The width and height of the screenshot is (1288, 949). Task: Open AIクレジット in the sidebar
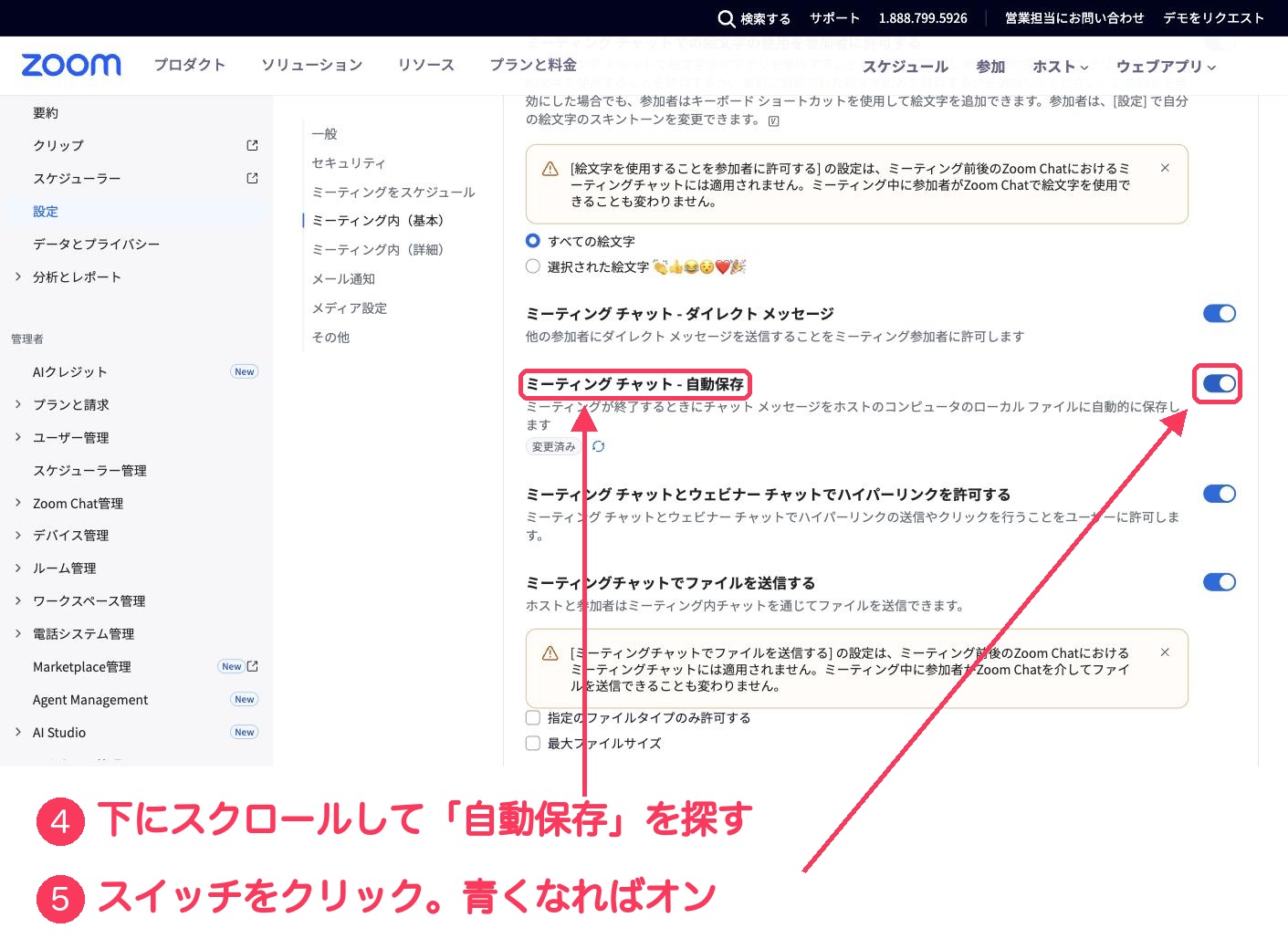(69, 371)
